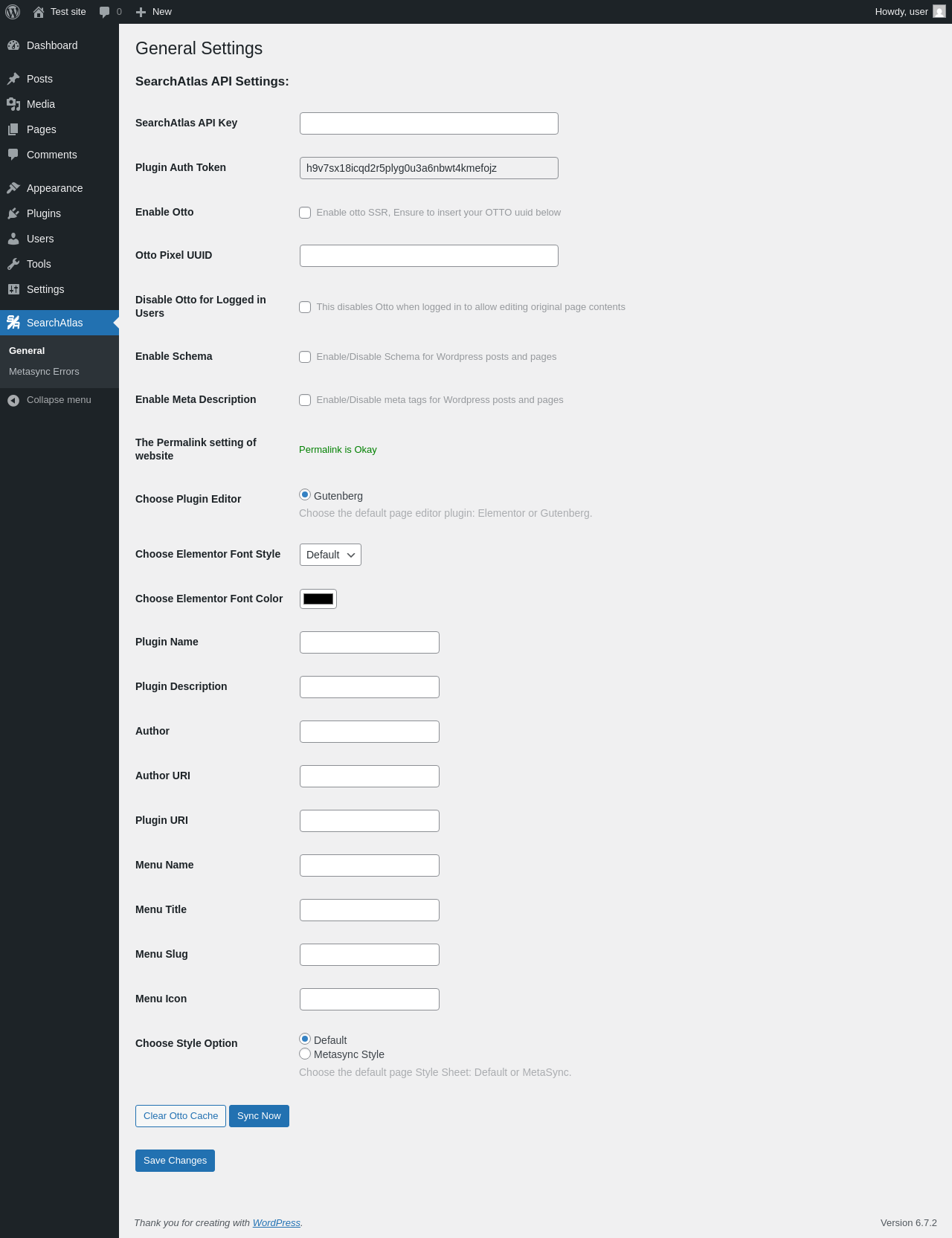The image size is (952, 1238).
Task: Click into the Menu Title field
Action: click(x=370, y=910)
